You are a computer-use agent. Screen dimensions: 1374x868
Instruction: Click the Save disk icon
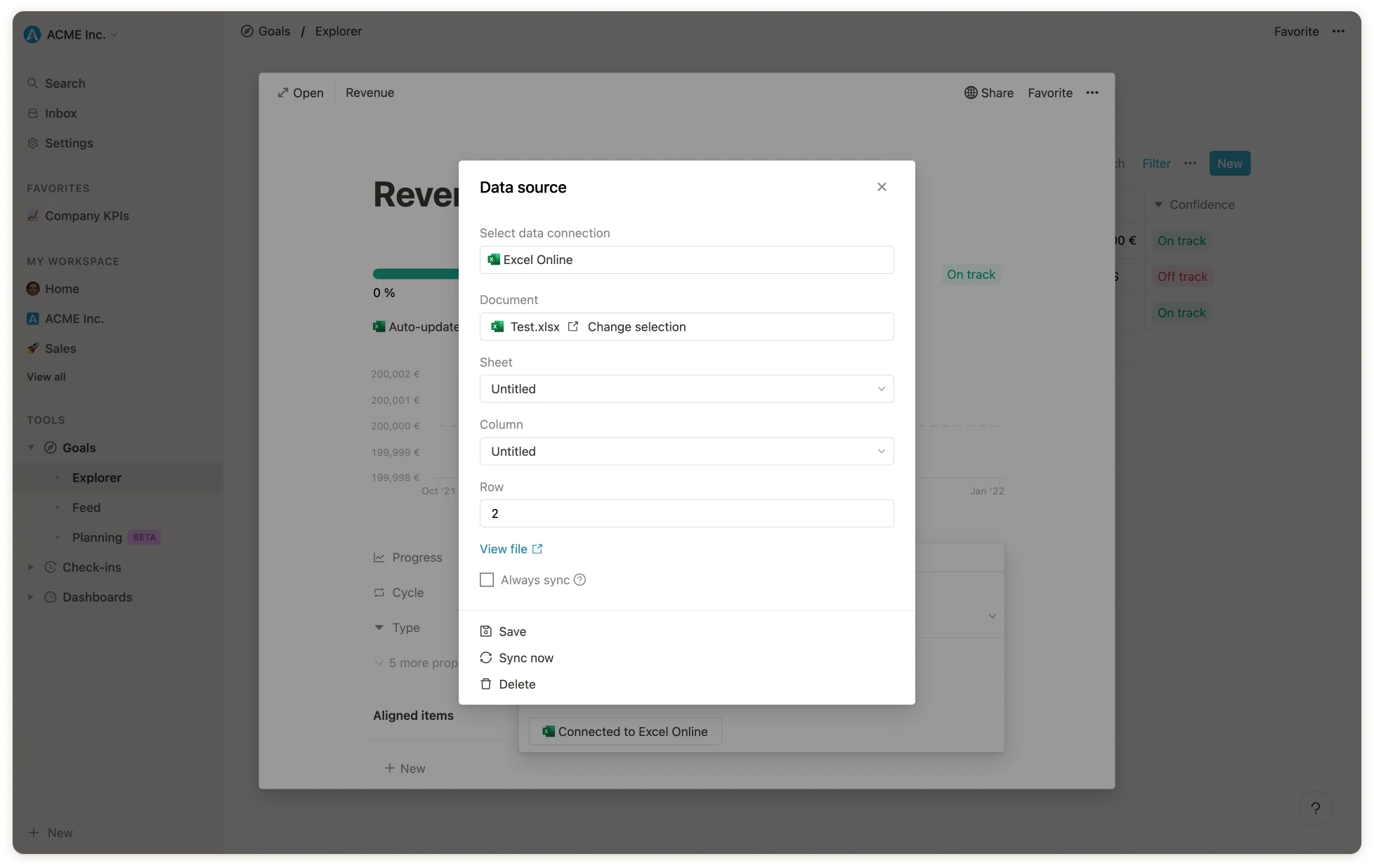(x=485, y=631)
